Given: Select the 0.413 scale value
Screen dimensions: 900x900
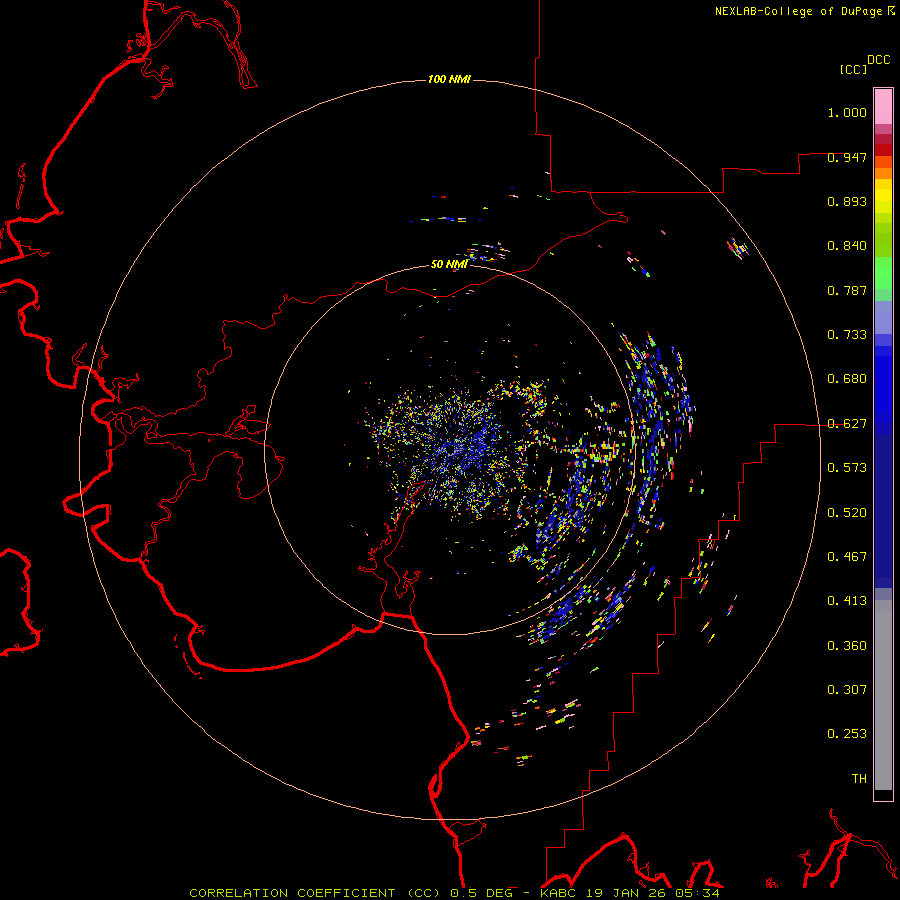Looking at the screenshot, I should pyautogui.click(x=847, y=601).
